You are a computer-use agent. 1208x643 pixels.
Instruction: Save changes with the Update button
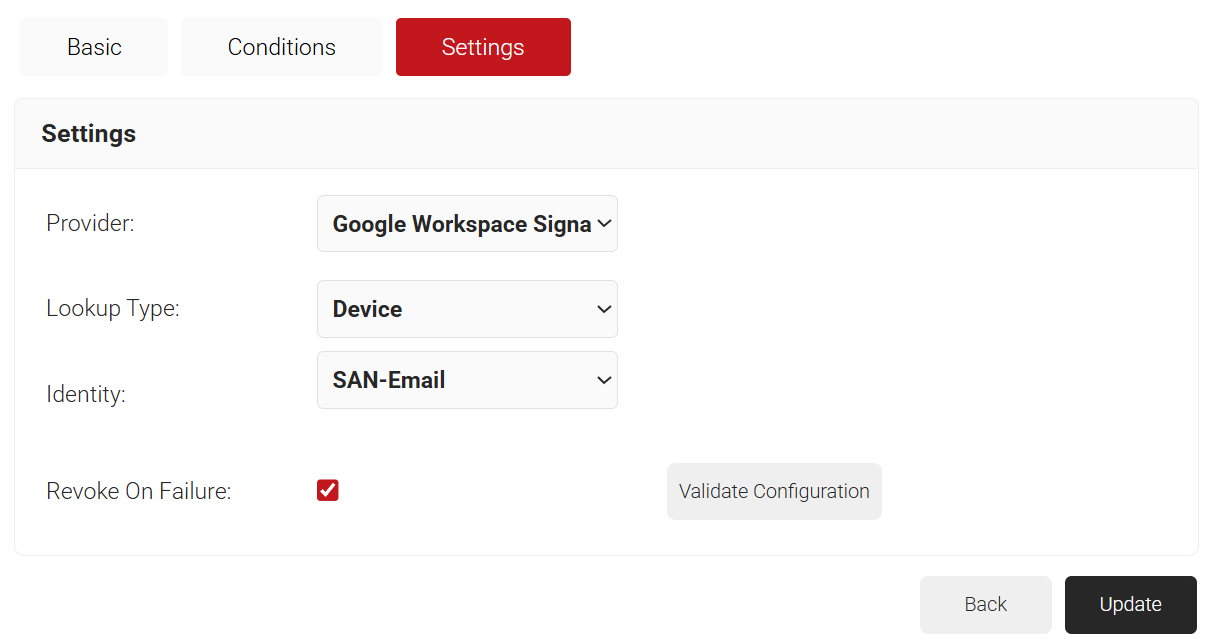click(1130, 604)
